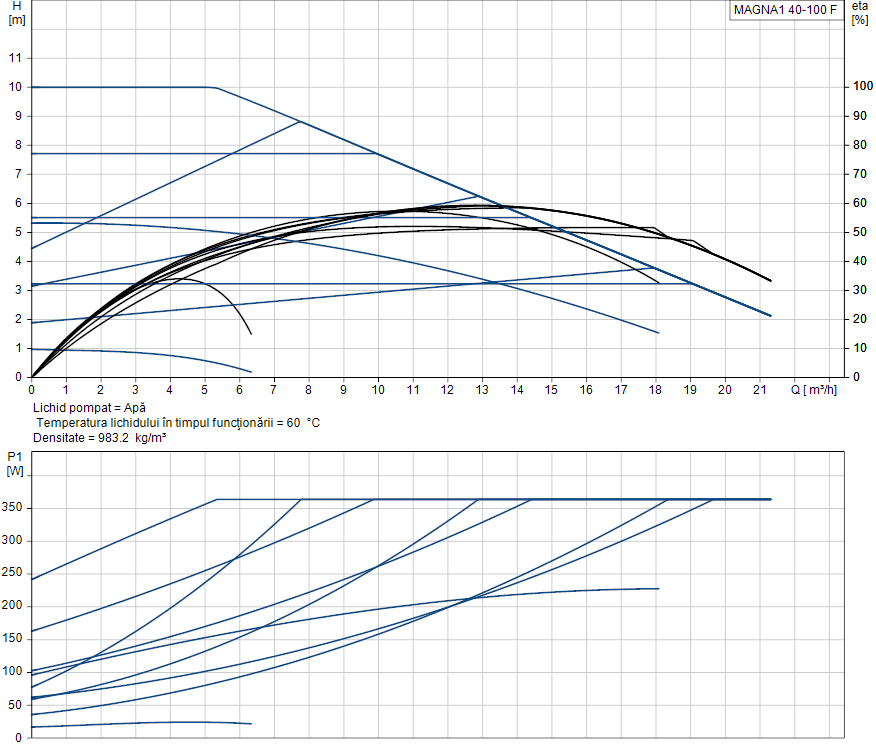This screenshot has width=876, height=755.
Task: Click the 250 tick on the P1 axis
Action: coord(13,573)
